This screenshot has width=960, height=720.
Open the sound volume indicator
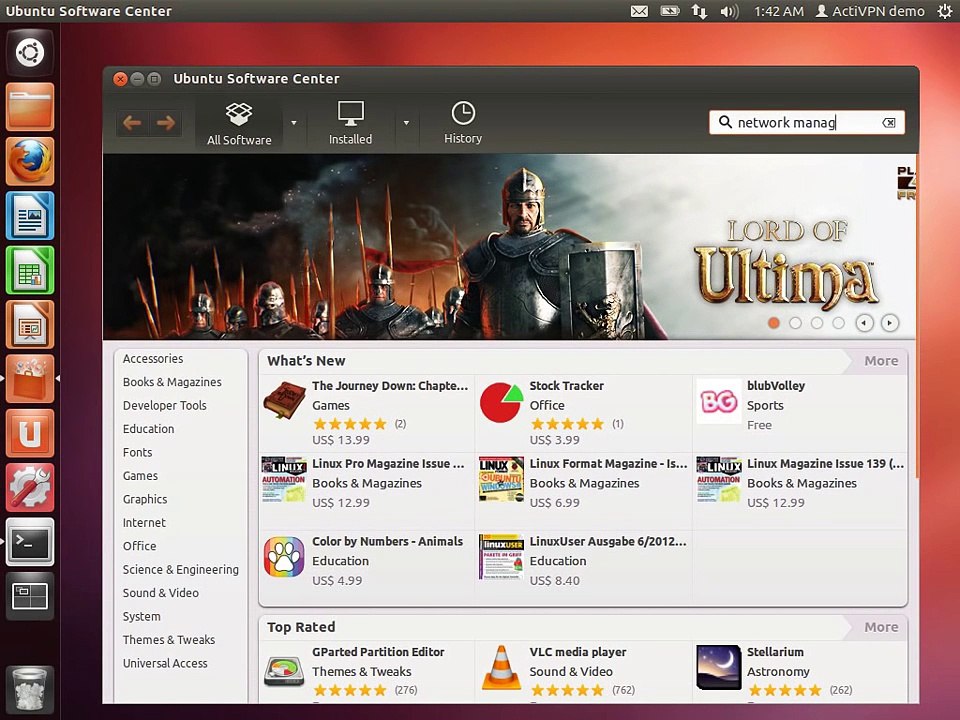(729, 11)
